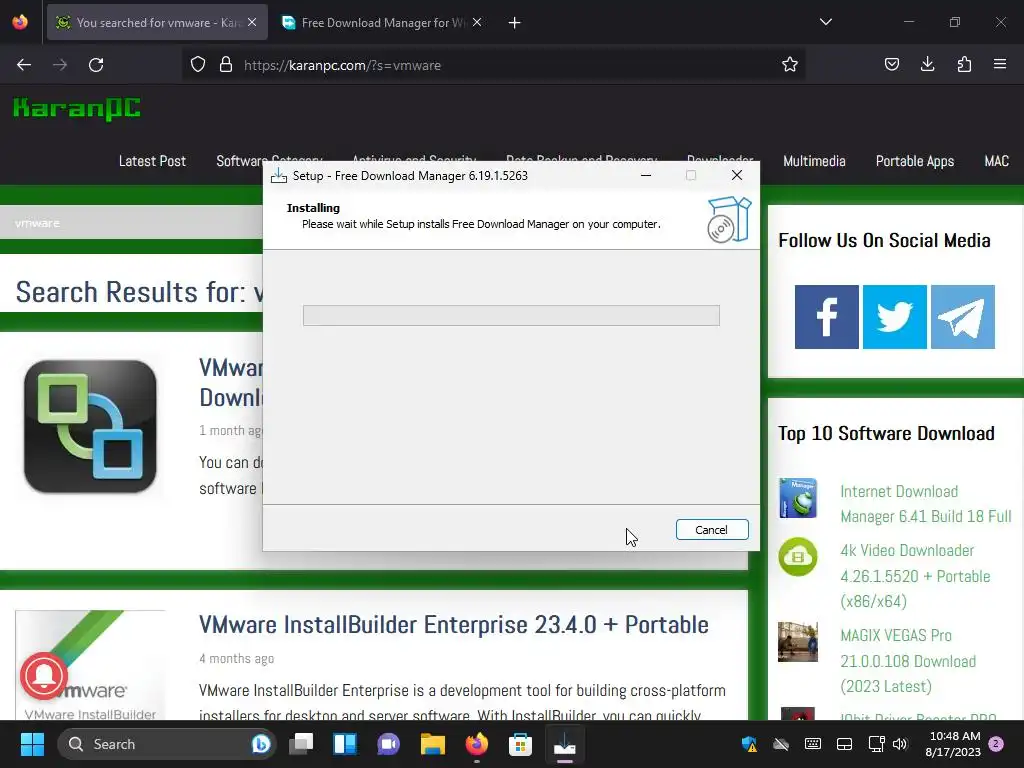The height and width of the screenshot is (768, 1024).
Task: Close the Free Download Manager tab
Action: [477, 22]
